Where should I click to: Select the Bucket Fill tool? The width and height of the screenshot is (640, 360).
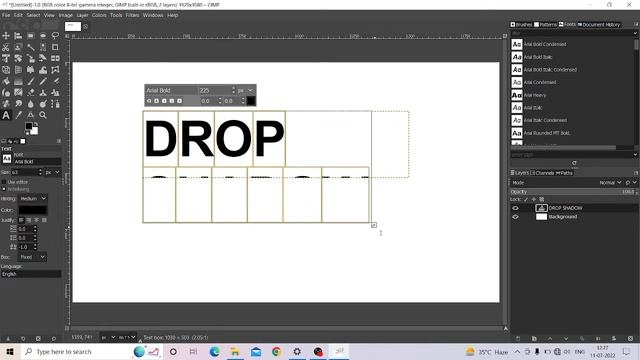pos(6,81)
